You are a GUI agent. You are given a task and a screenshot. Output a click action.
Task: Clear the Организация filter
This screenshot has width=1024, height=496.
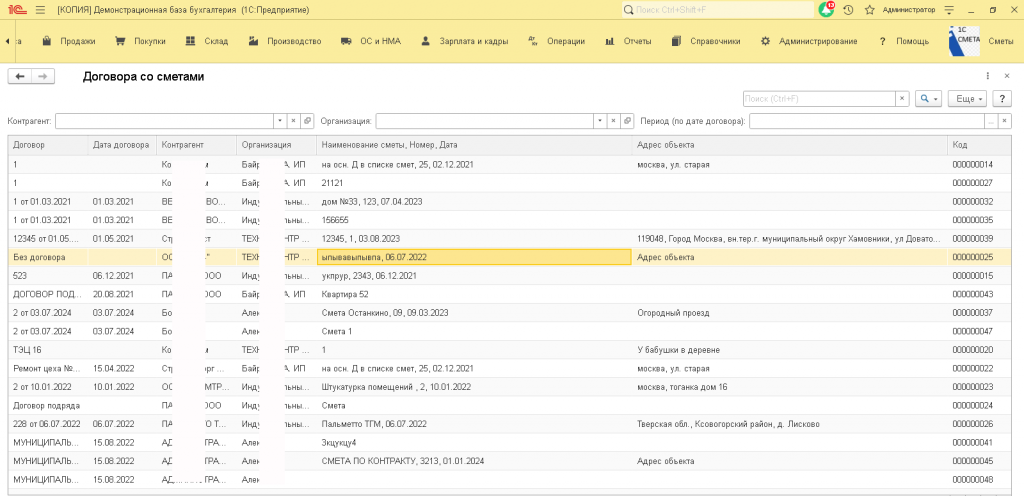pos(614,121)
